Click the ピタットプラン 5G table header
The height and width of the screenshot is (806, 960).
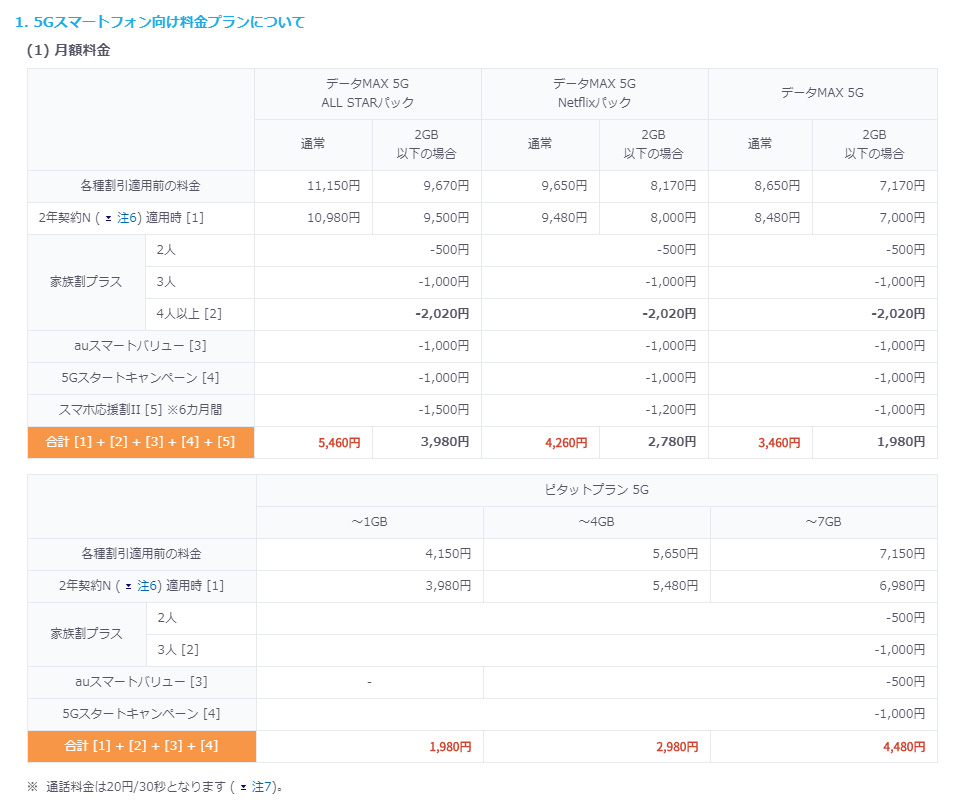click(596, 490)
